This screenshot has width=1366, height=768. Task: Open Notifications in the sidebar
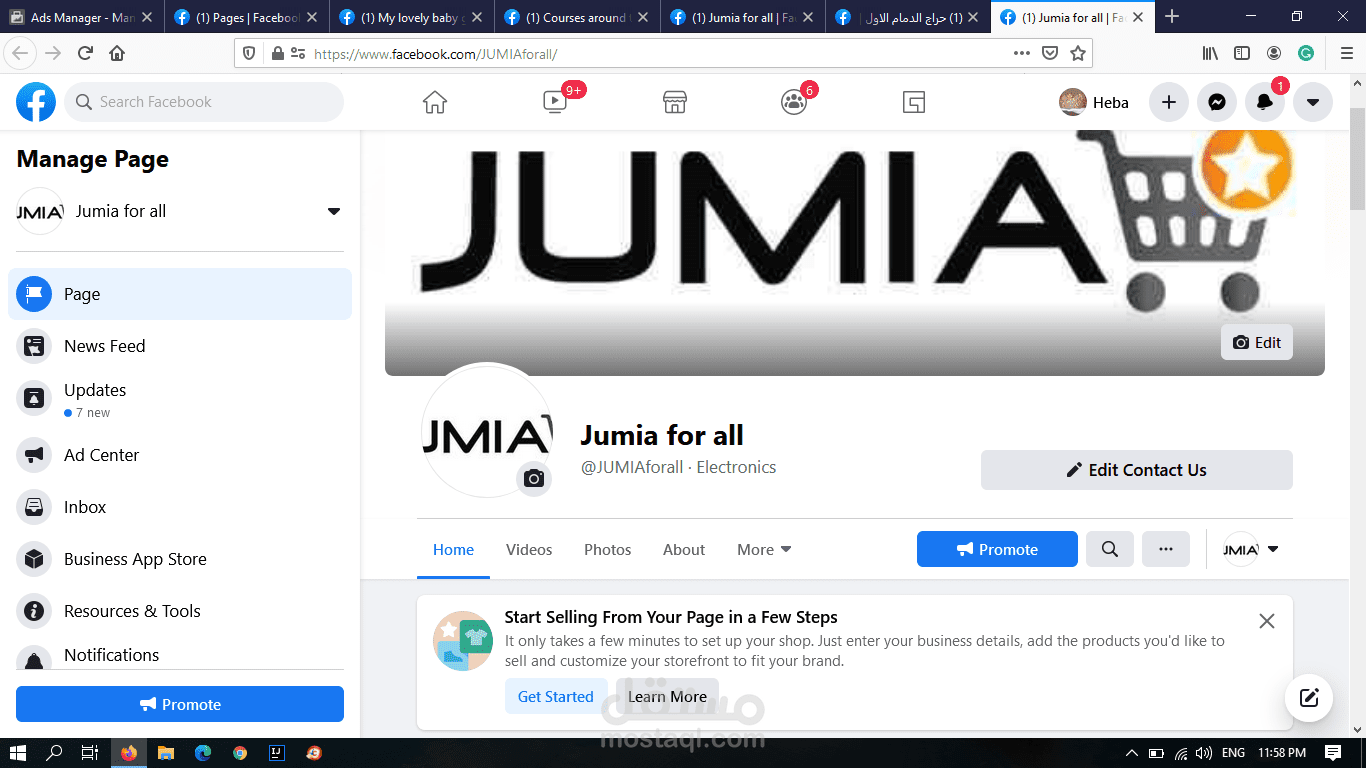(180, 655)
